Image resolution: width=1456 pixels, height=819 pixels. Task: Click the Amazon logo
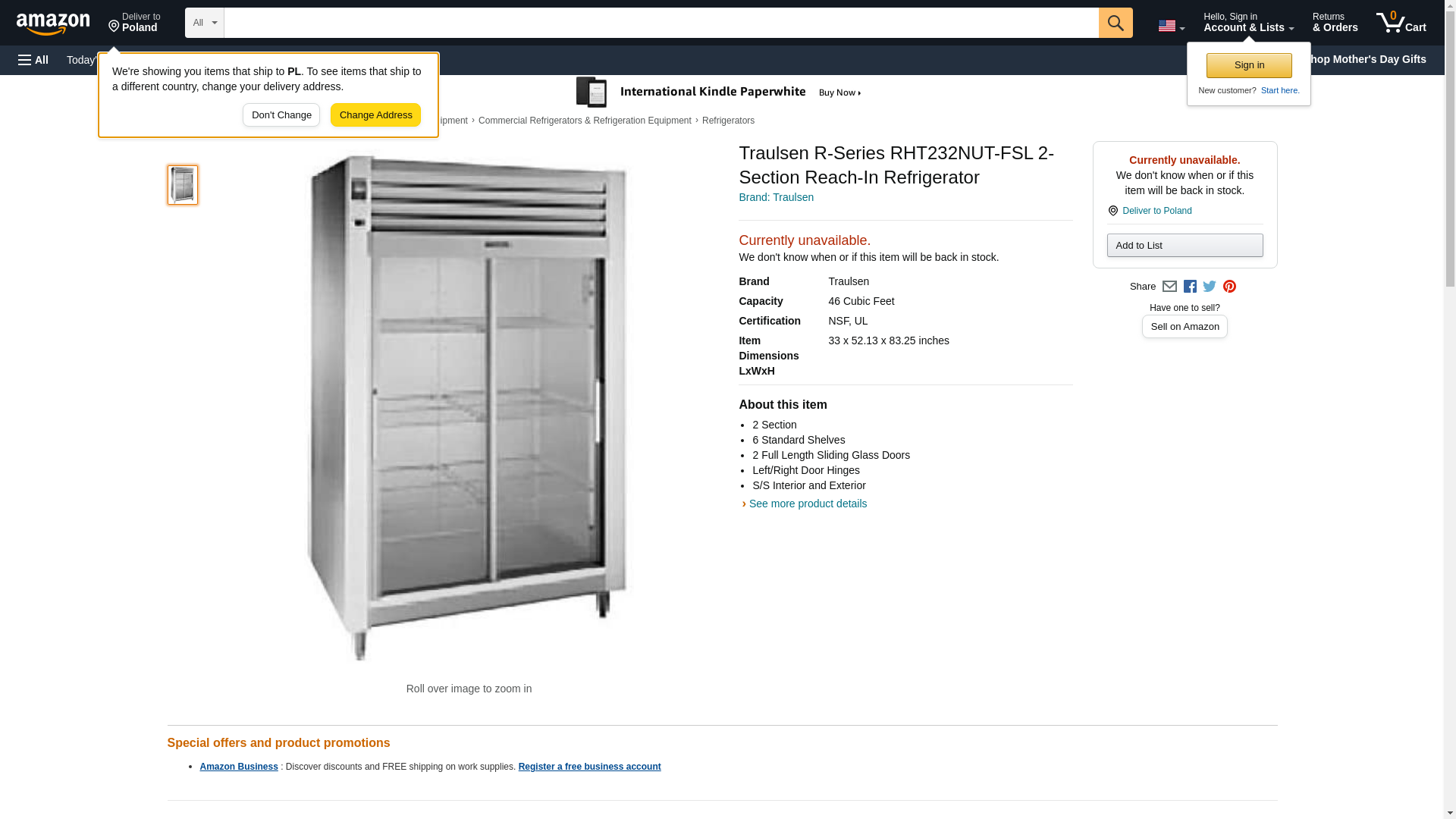pyautogui.click(x=53, y=24)
